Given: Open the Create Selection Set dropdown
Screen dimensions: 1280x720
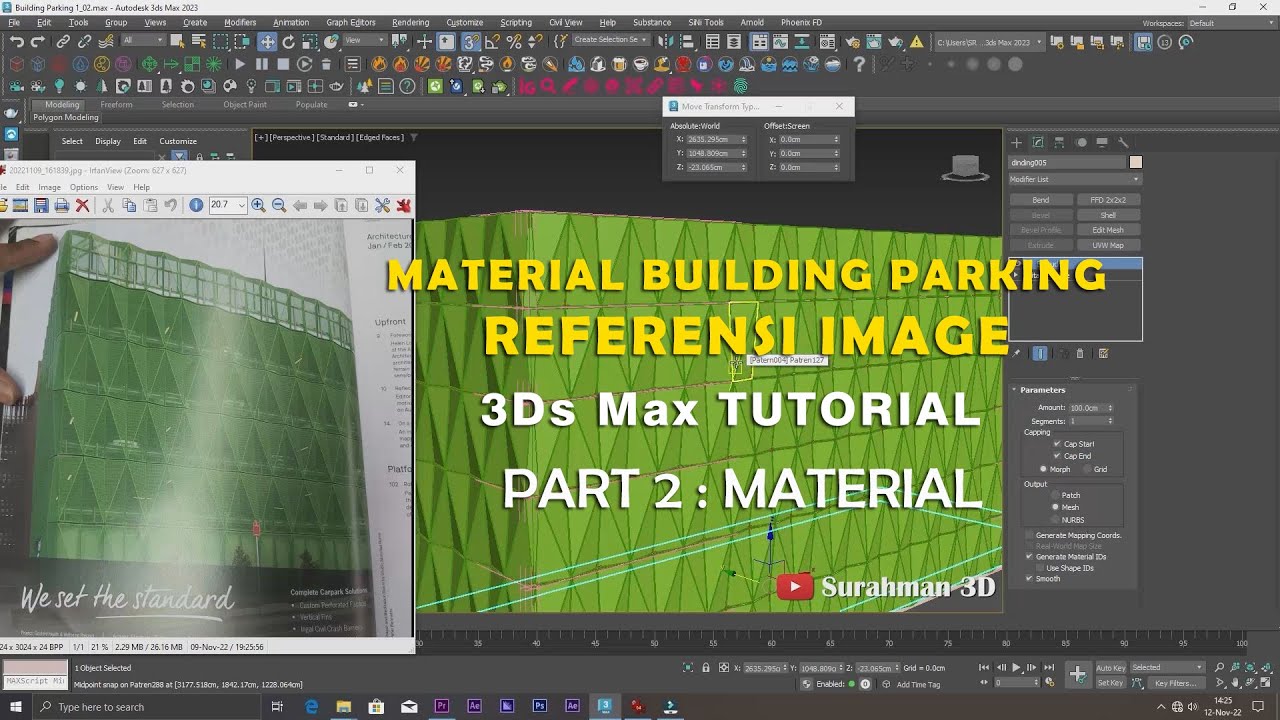Looking at the screenshot, I should (x=610, y=41).
